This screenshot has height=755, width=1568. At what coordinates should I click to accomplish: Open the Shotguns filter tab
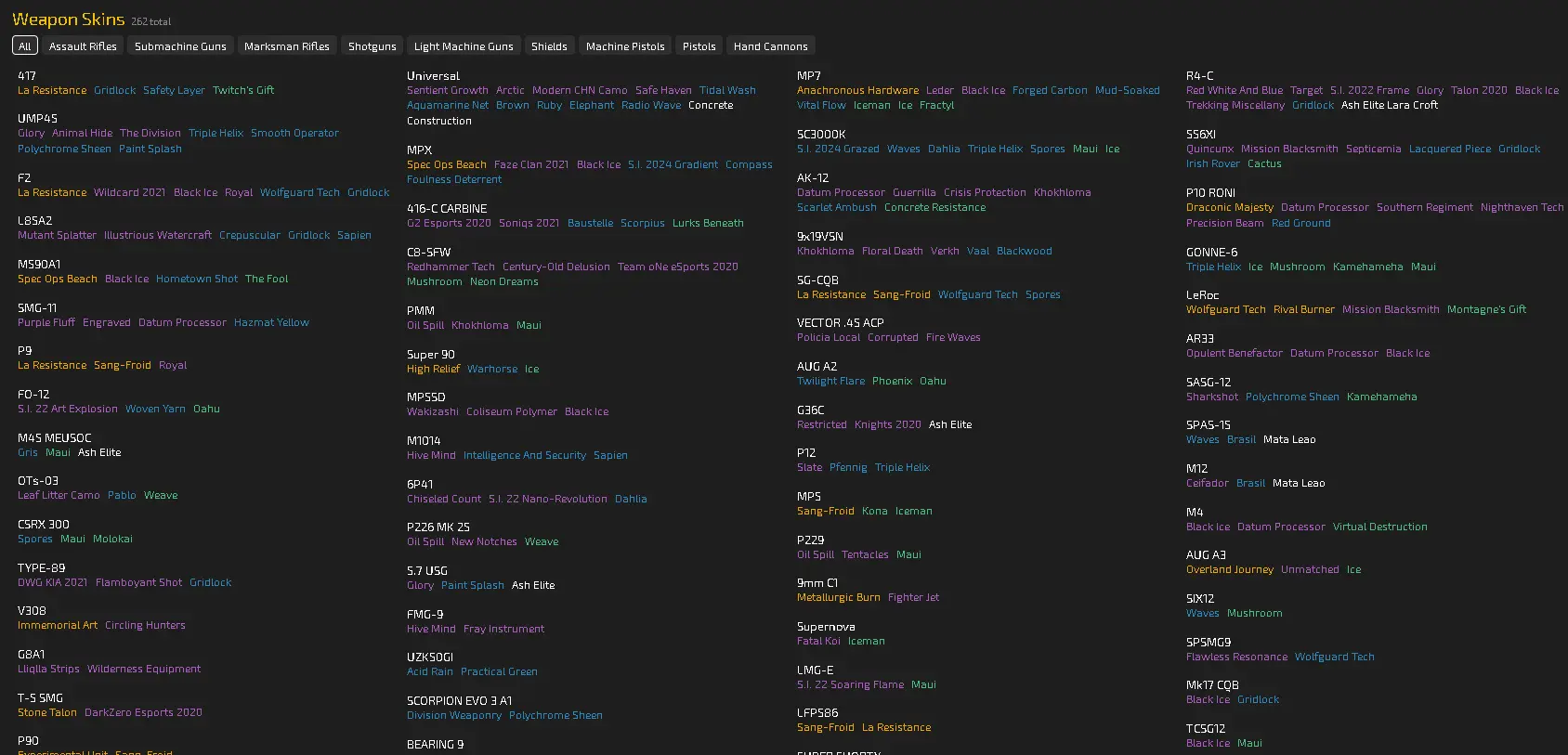372,46
